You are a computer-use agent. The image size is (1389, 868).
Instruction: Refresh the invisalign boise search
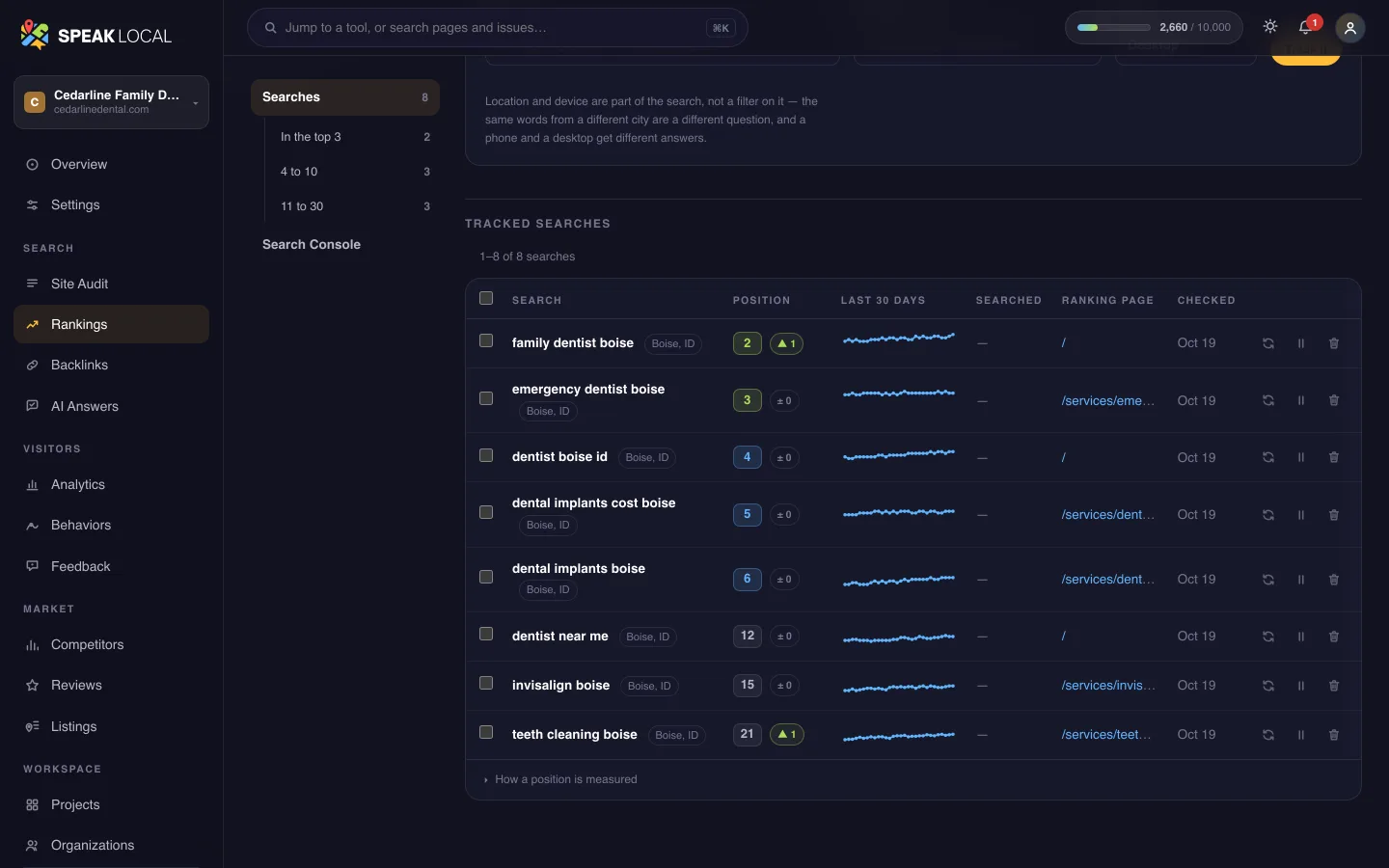[1268, 686]
